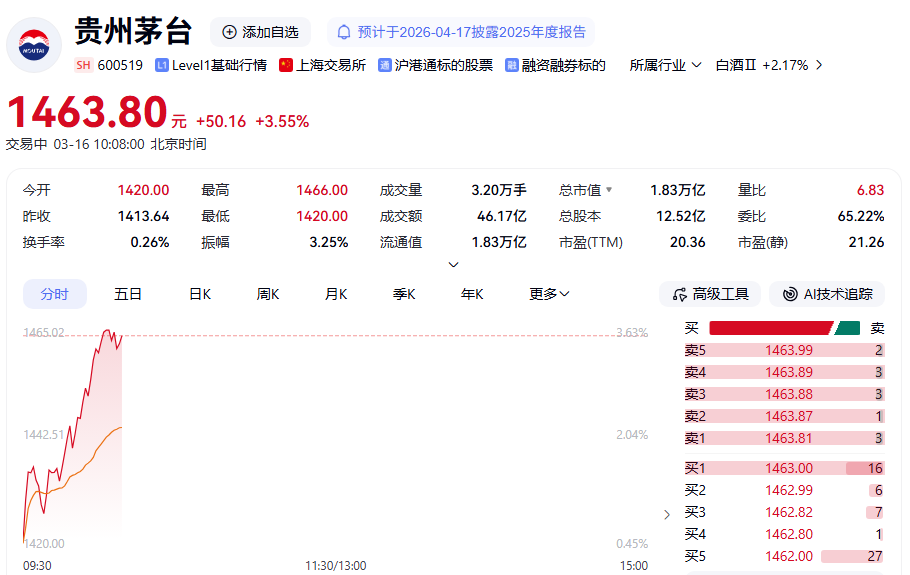910x575 pixels.
Task: Click the Level1 基础行情 badge icon
Action: coord(161,65)
